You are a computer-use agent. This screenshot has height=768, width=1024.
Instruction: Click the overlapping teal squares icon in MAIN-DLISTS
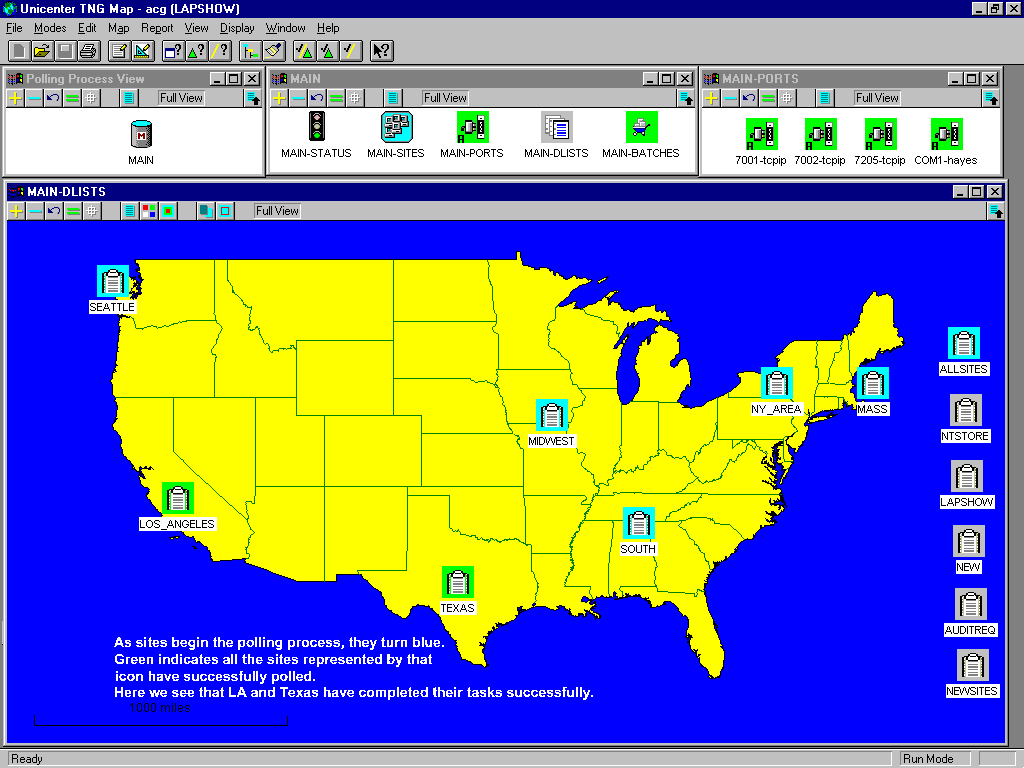pyautogui.click(x=206, y=211)
